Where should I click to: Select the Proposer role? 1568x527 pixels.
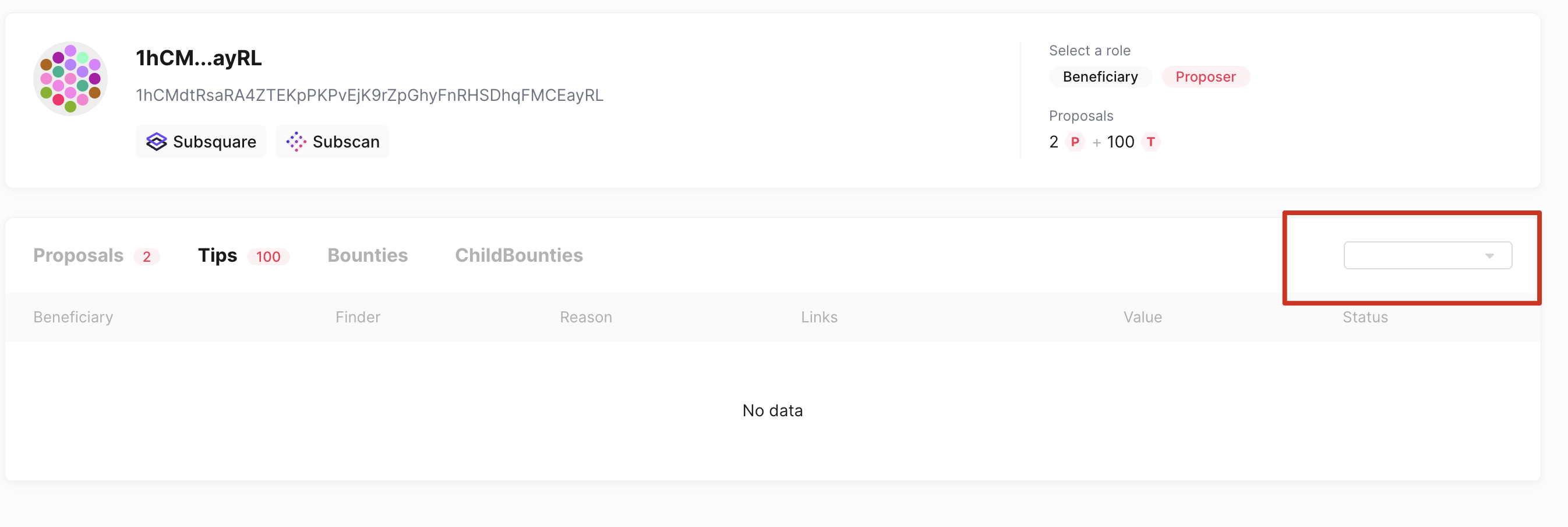tap(1206, 76)
